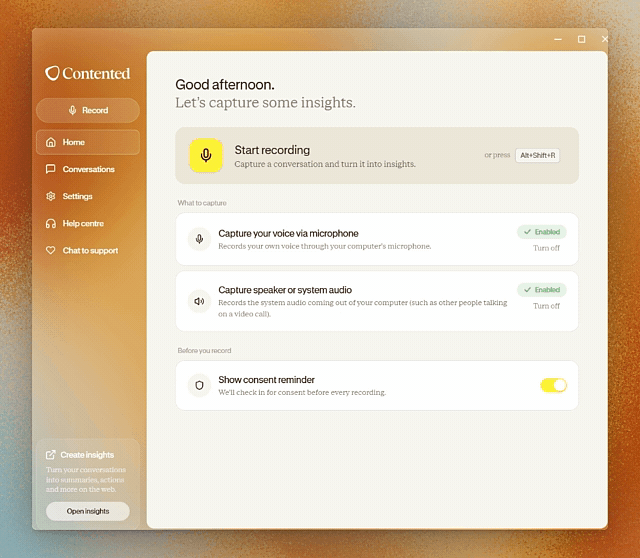Click the 'Show consent reminder' label

coord(266,380)
